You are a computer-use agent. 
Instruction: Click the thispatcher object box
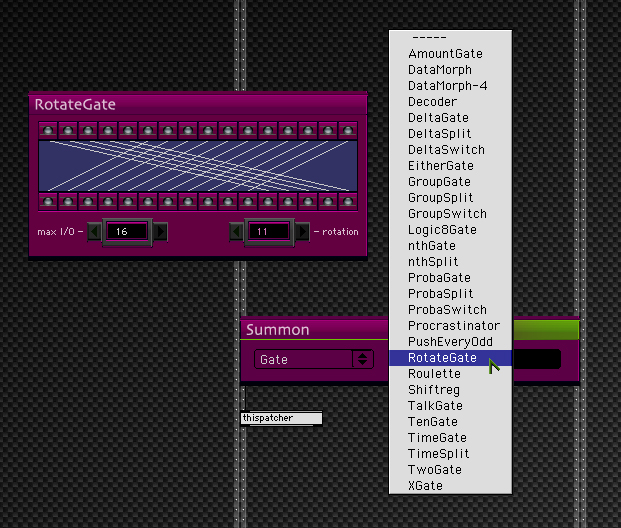(x=281, y=418)
